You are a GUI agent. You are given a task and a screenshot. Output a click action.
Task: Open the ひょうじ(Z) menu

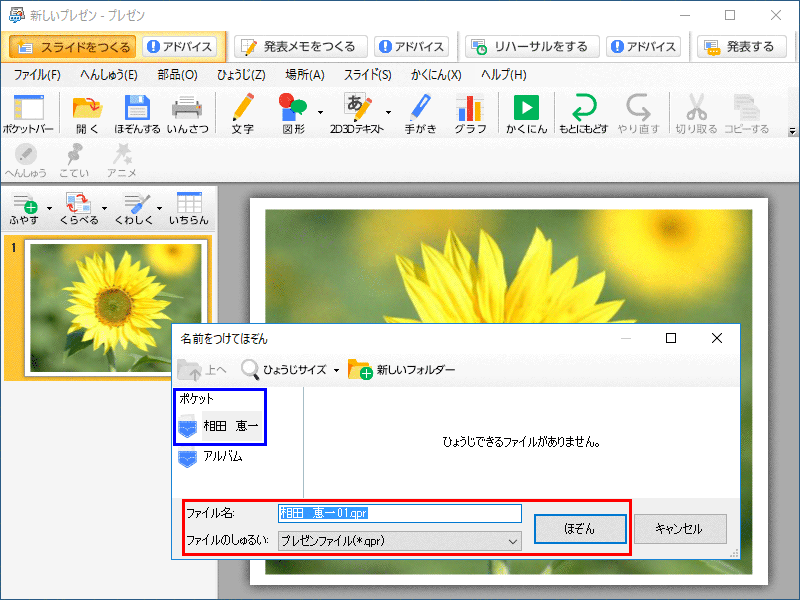241,75
